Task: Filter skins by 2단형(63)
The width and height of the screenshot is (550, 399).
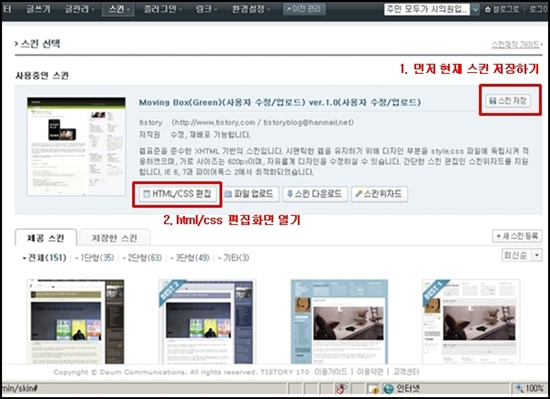Action: 142,258
